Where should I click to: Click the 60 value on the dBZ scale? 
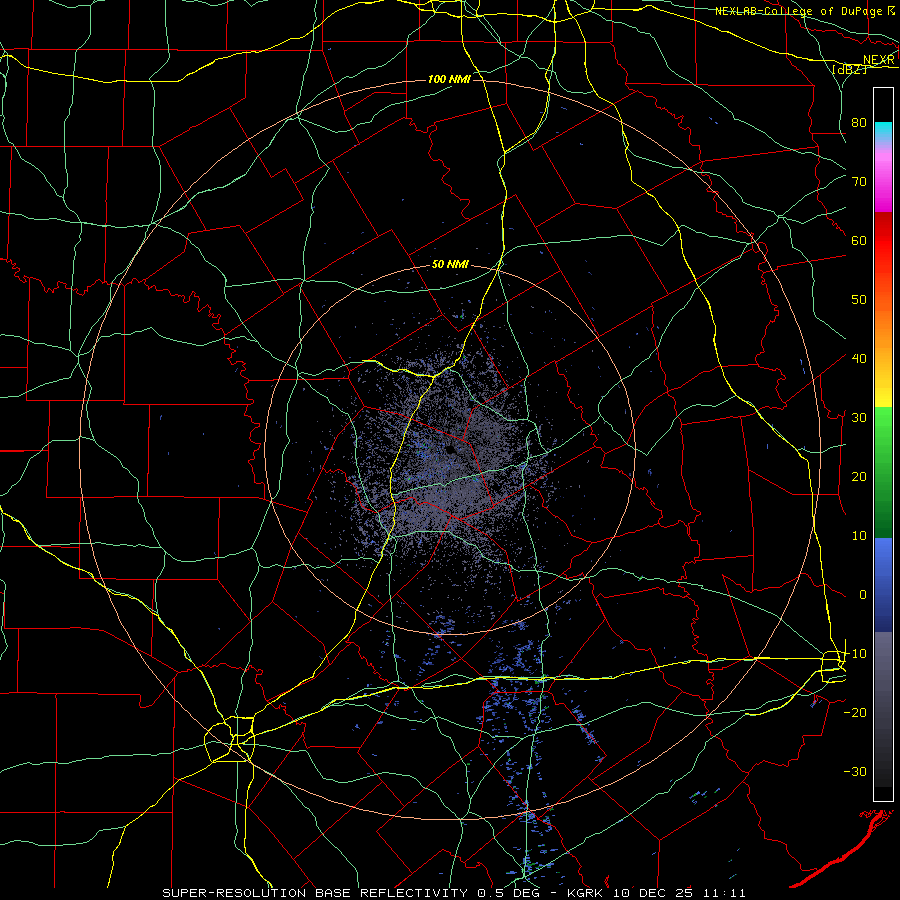(x=859, y=240)
